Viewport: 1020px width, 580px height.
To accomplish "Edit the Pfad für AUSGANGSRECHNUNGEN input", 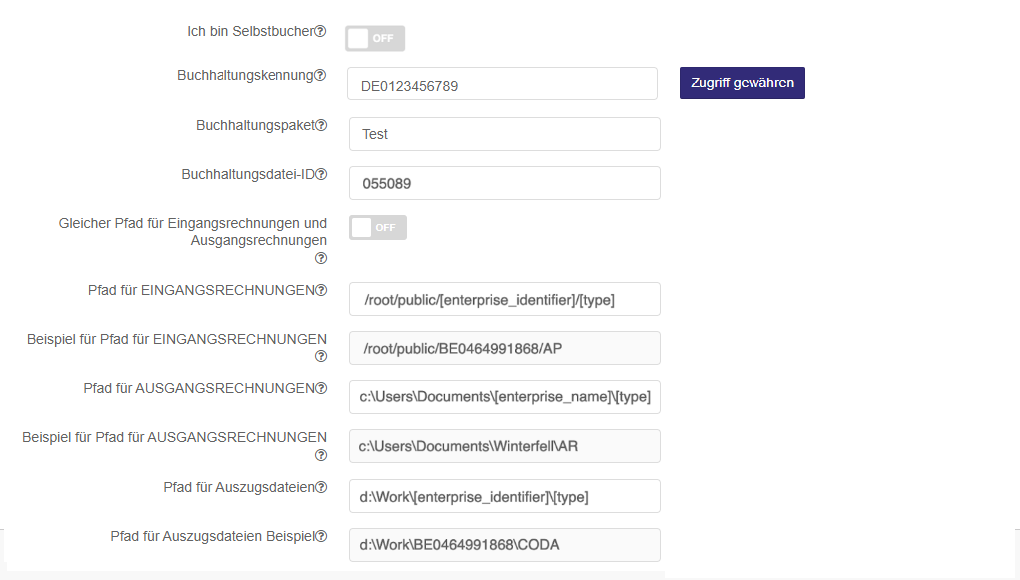I will coord(505,397).
